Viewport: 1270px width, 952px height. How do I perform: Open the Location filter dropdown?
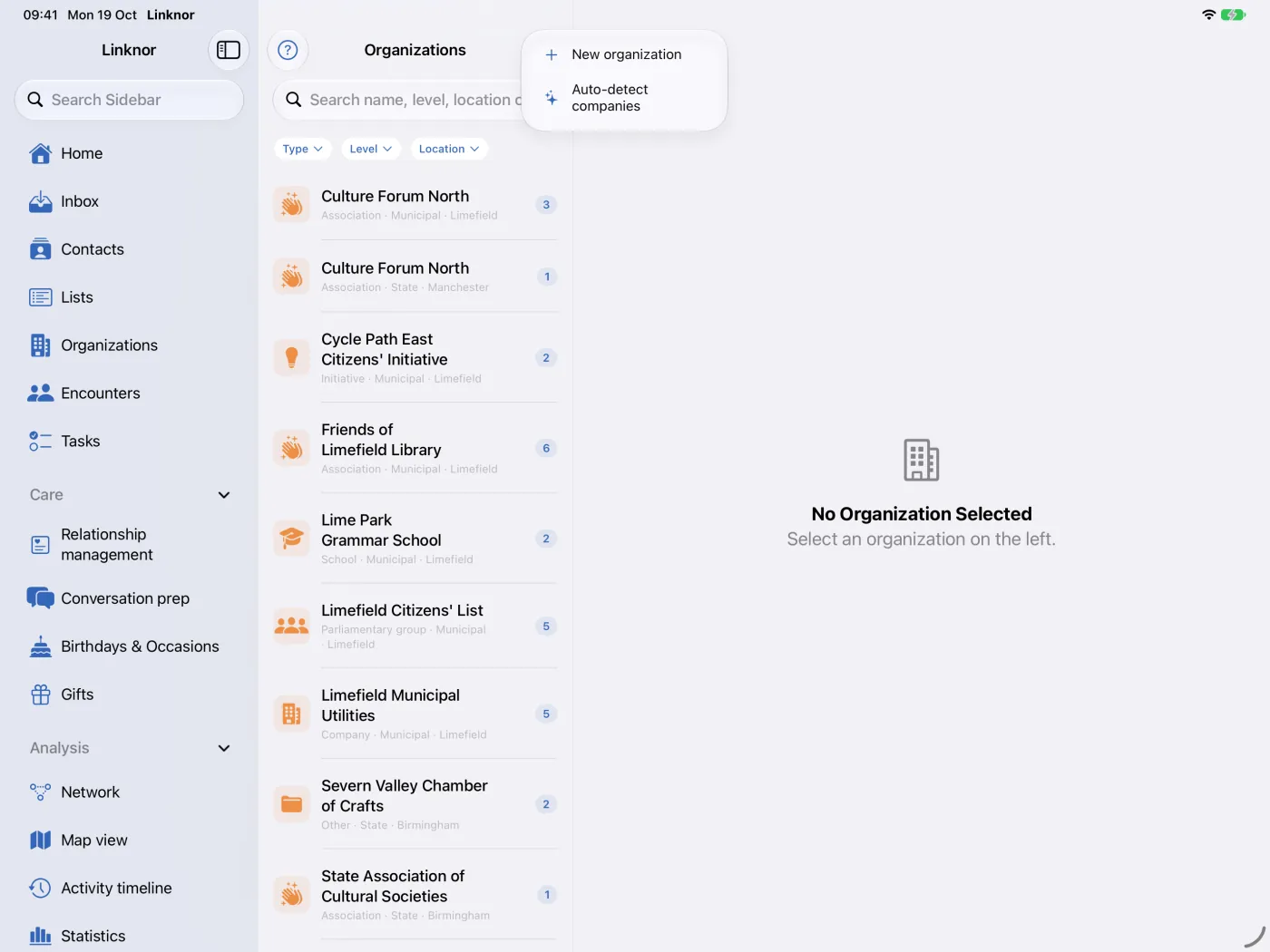click(x=449, y=149)
